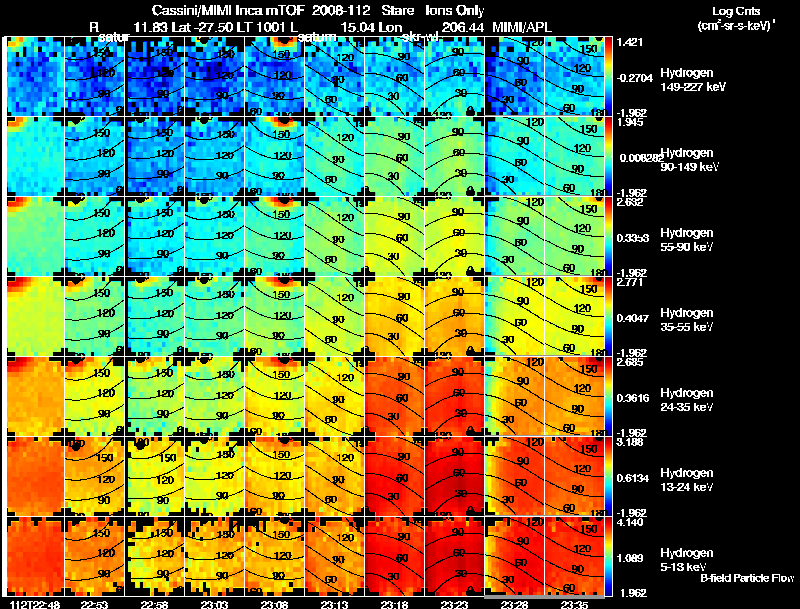Click the 112T22:48 time label
This screenshot has width=800, height=609.
click(x=35, y=604)
